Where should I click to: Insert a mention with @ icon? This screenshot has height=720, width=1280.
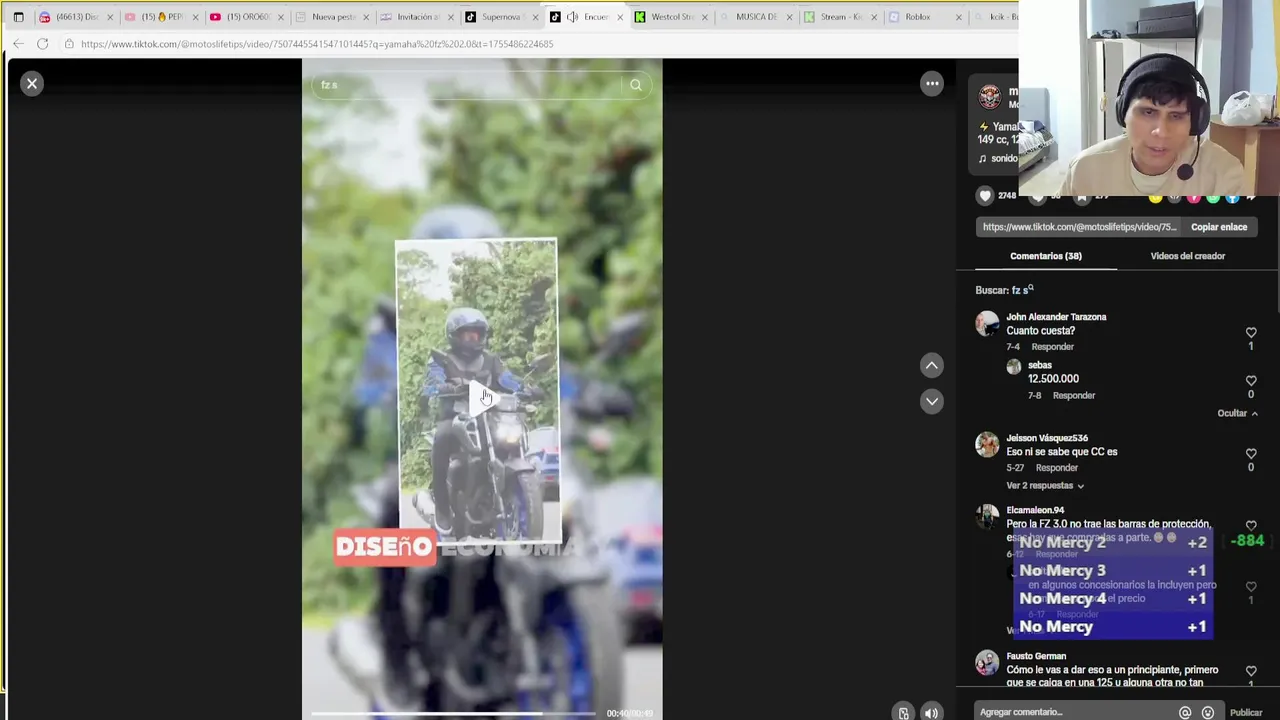click(1185, 713)
